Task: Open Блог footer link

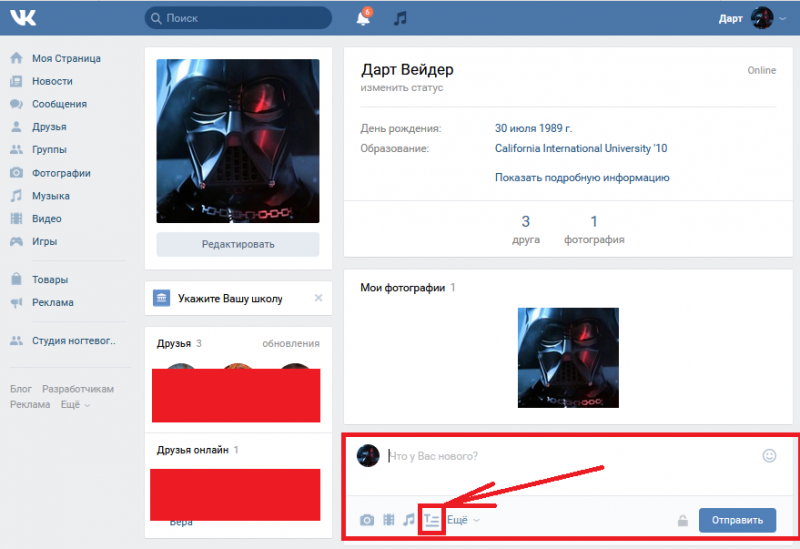Action: point(21,389)
